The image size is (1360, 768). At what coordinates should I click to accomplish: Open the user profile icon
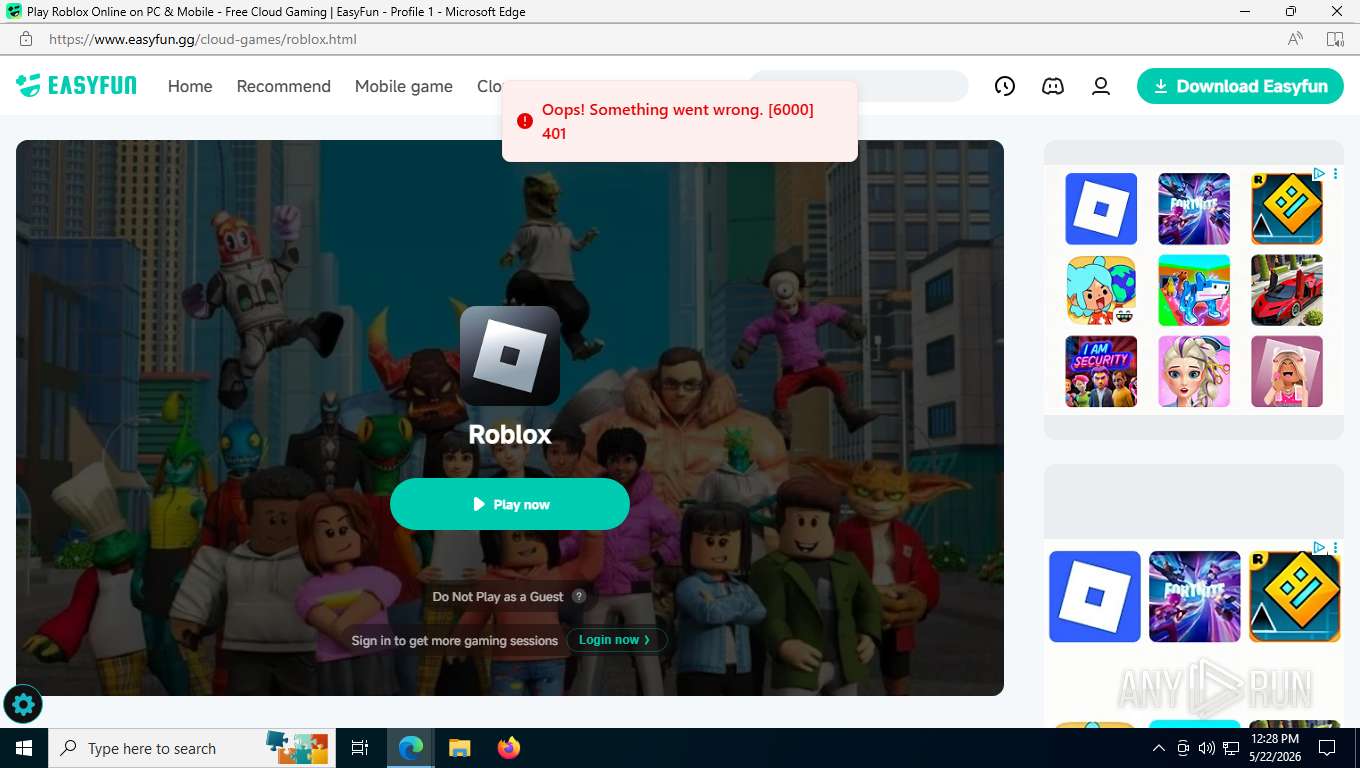[x=1101, y=86]
